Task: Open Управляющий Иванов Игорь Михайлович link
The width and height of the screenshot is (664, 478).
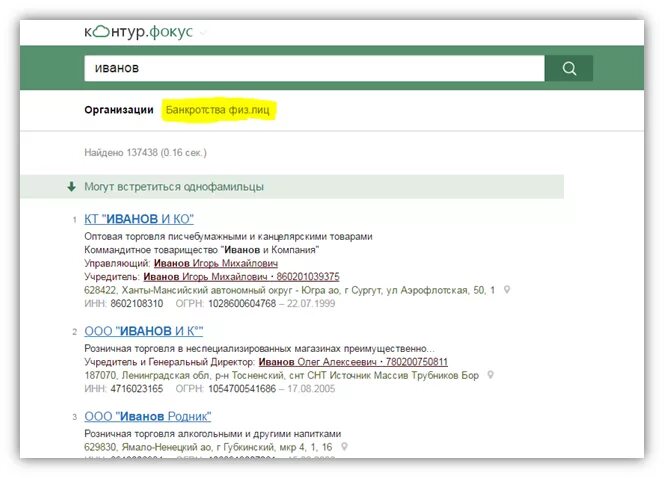Action: click(216, 263)
